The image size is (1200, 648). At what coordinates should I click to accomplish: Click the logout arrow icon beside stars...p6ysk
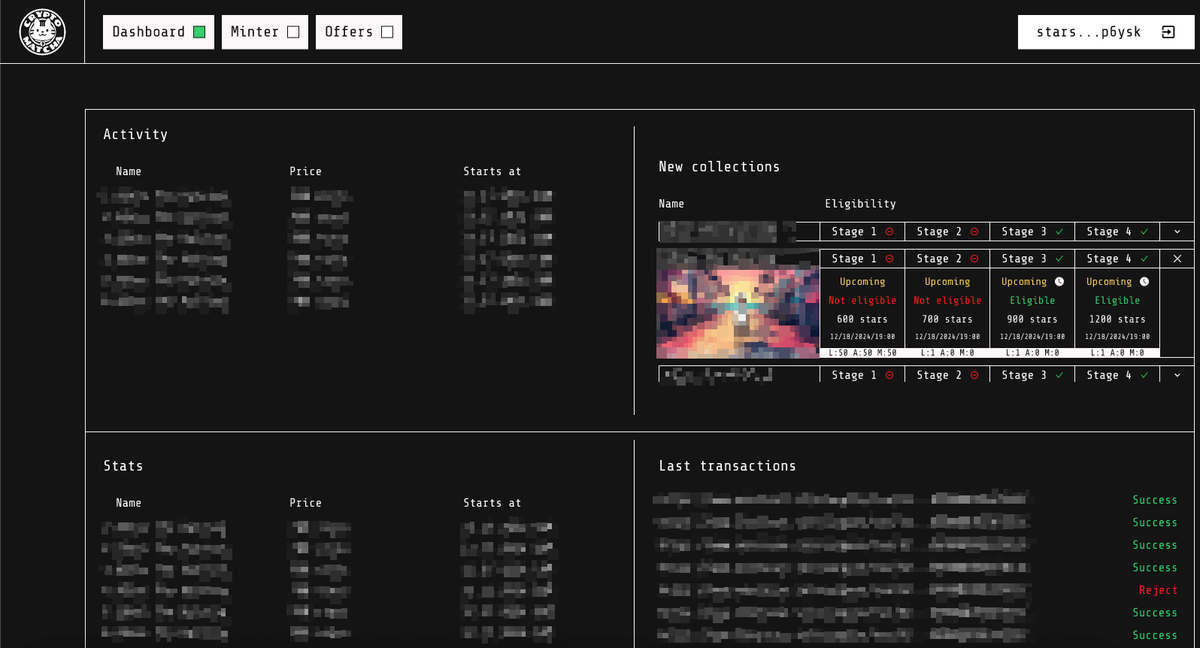1168,32
